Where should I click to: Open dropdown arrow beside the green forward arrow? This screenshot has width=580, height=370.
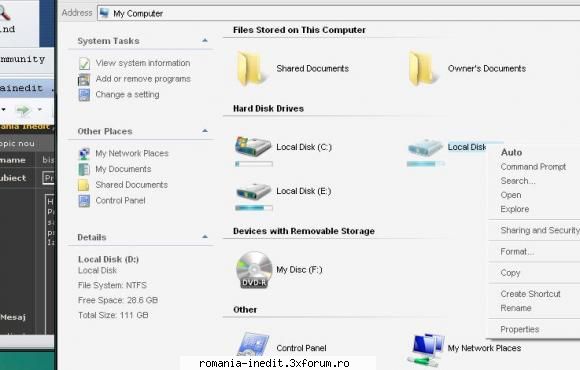tap(40, 110)
